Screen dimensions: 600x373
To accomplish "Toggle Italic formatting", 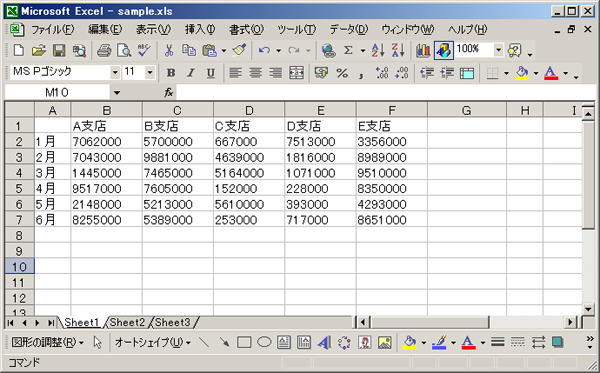I will [x=191, y=73].
